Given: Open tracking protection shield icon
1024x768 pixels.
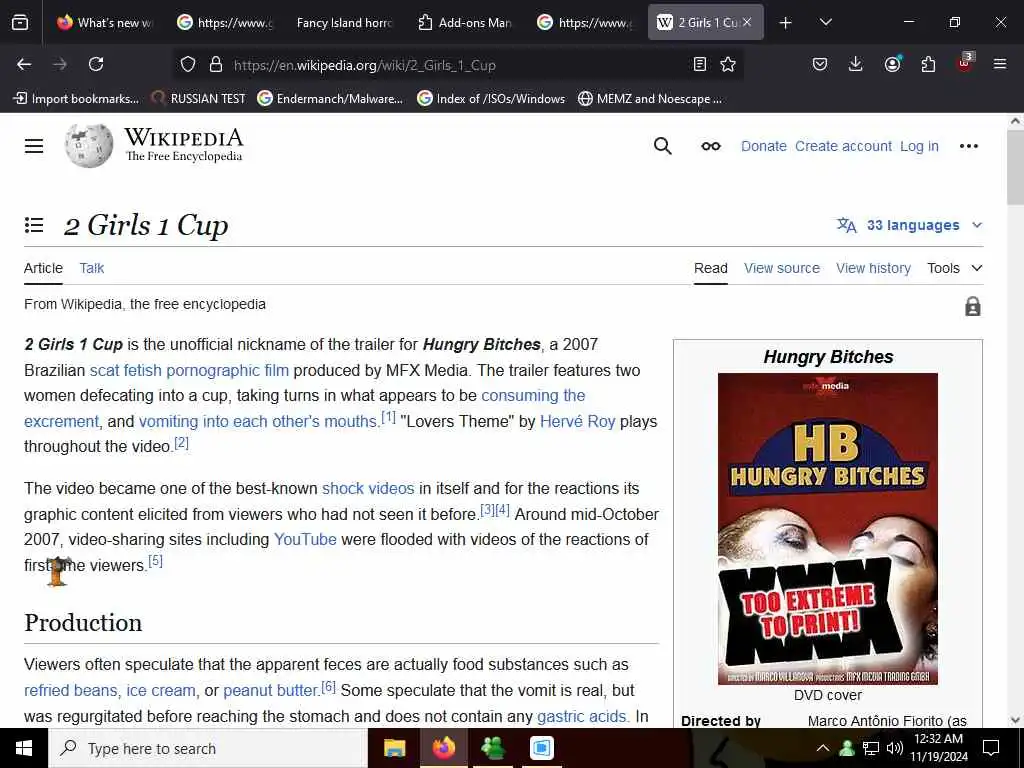Looking at the screenshot, I should point(188,64).
